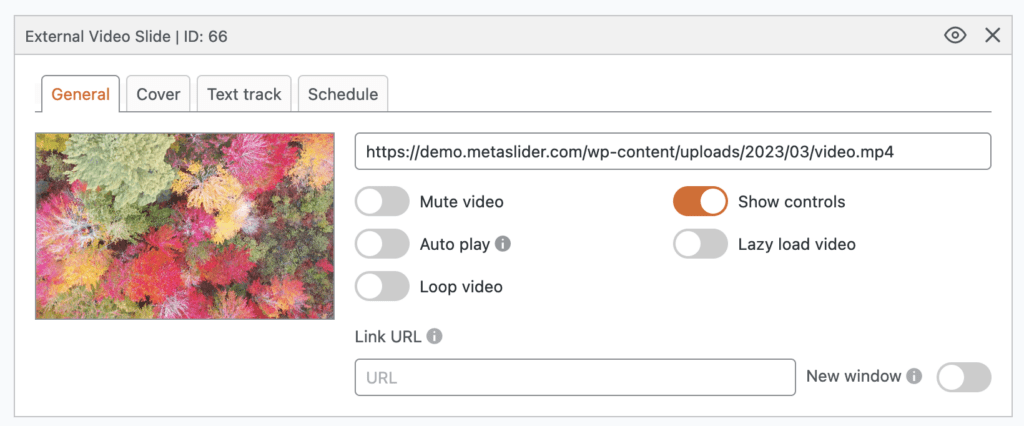This screenshot has width=1024, height=426.
Task: Click the info icon beside Link URL
Action: (x=435, y=336)
